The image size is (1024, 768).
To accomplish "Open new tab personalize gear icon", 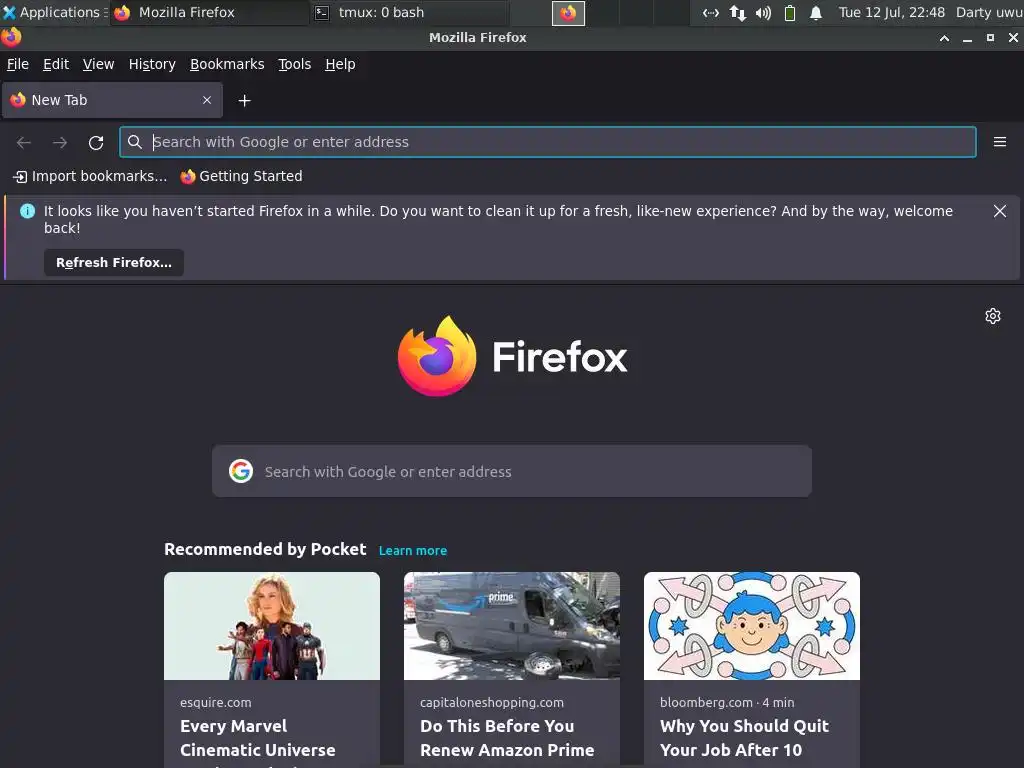I will 993,316.
